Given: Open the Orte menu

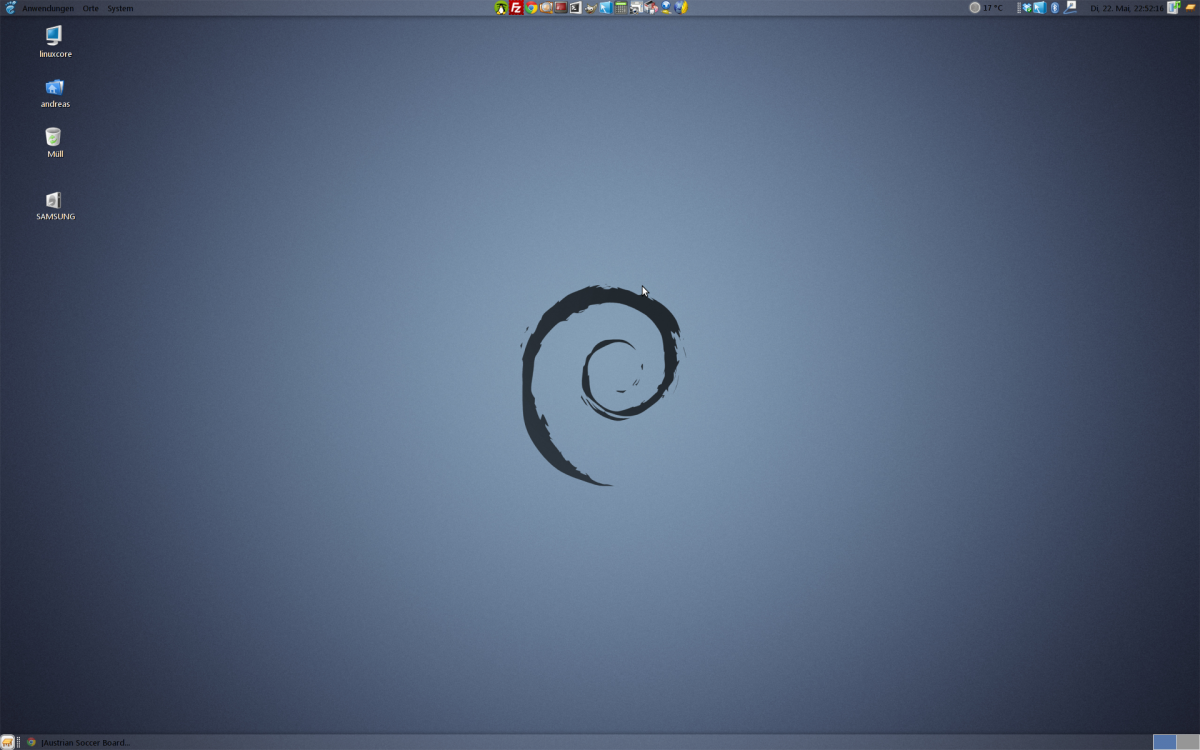Looking at the screenshot, I should pyautogui.click(x=91, y=8).
